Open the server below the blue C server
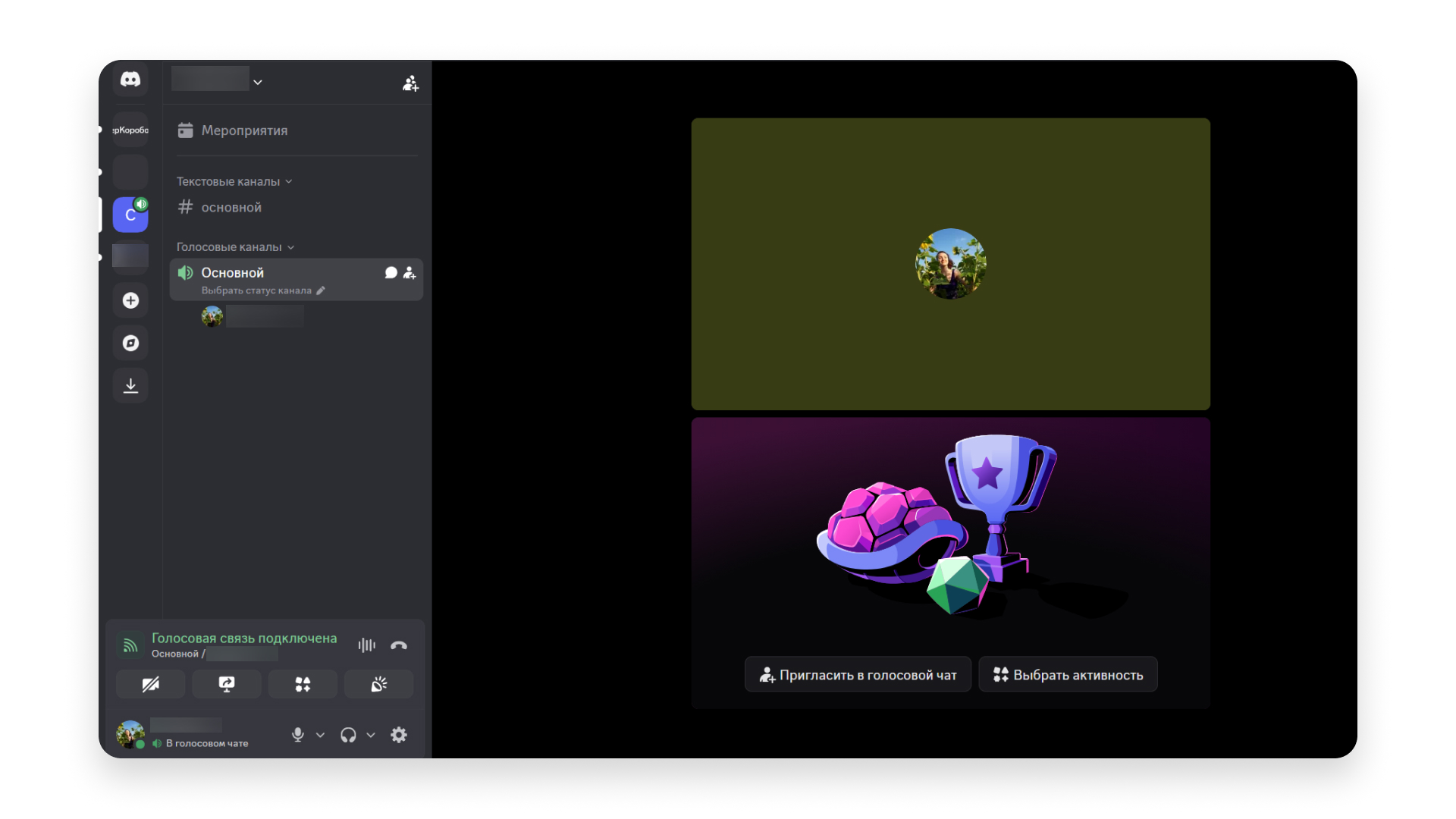Viewport: 1456px width, 819px height. pyautogui.click(x=130, y=256)
